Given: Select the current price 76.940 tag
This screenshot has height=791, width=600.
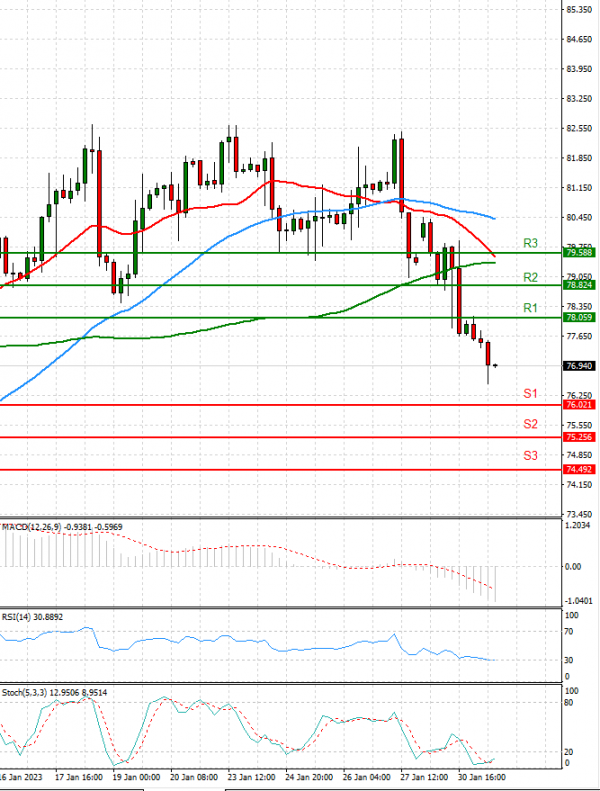Looking at the screenshot, I should 579,366.
